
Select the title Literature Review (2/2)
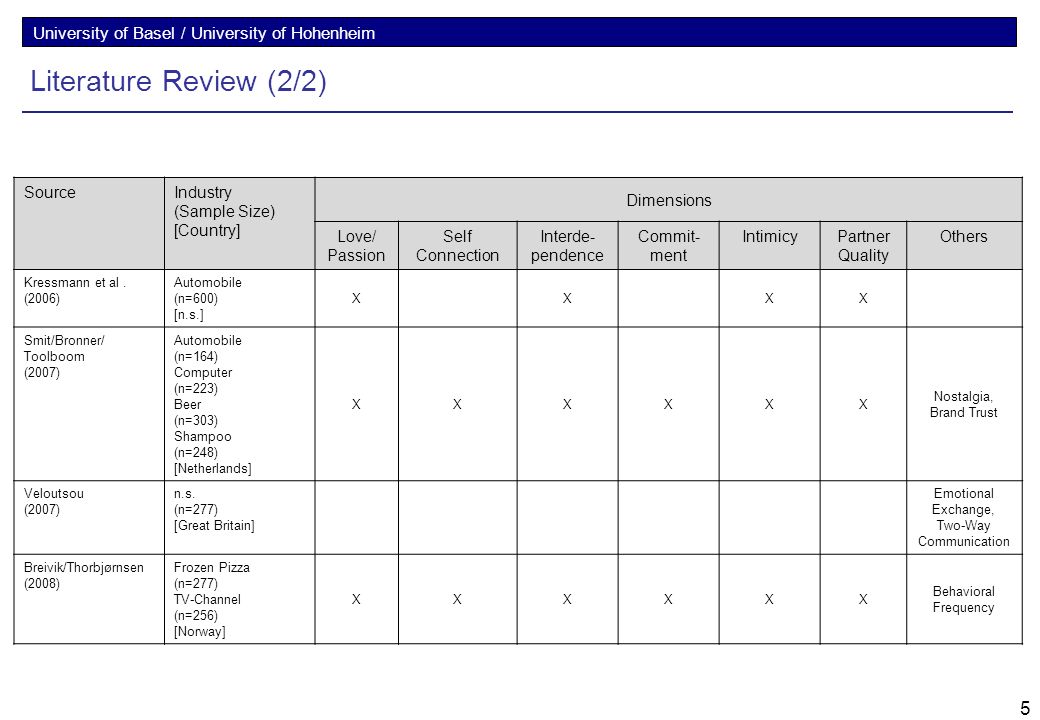point(178,82)
